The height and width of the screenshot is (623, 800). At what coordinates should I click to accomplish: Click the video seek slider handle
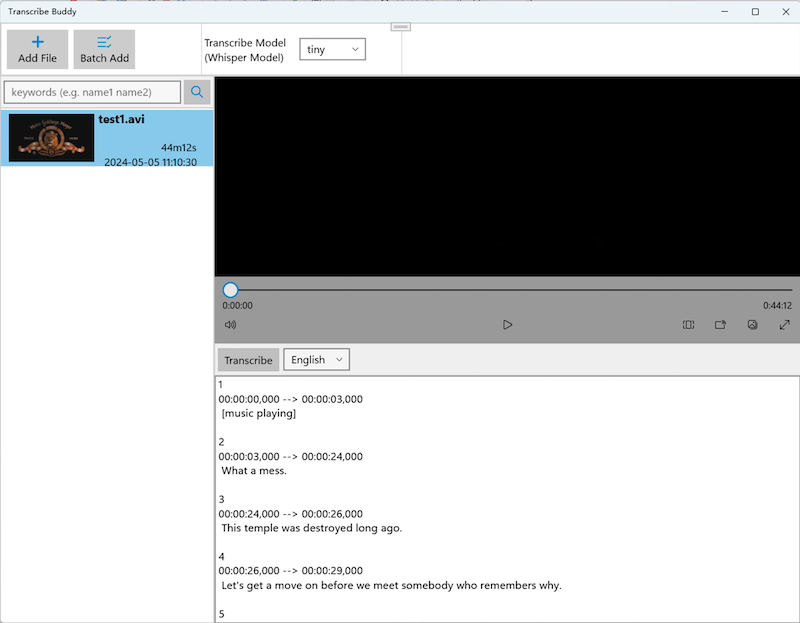[231, 290]
